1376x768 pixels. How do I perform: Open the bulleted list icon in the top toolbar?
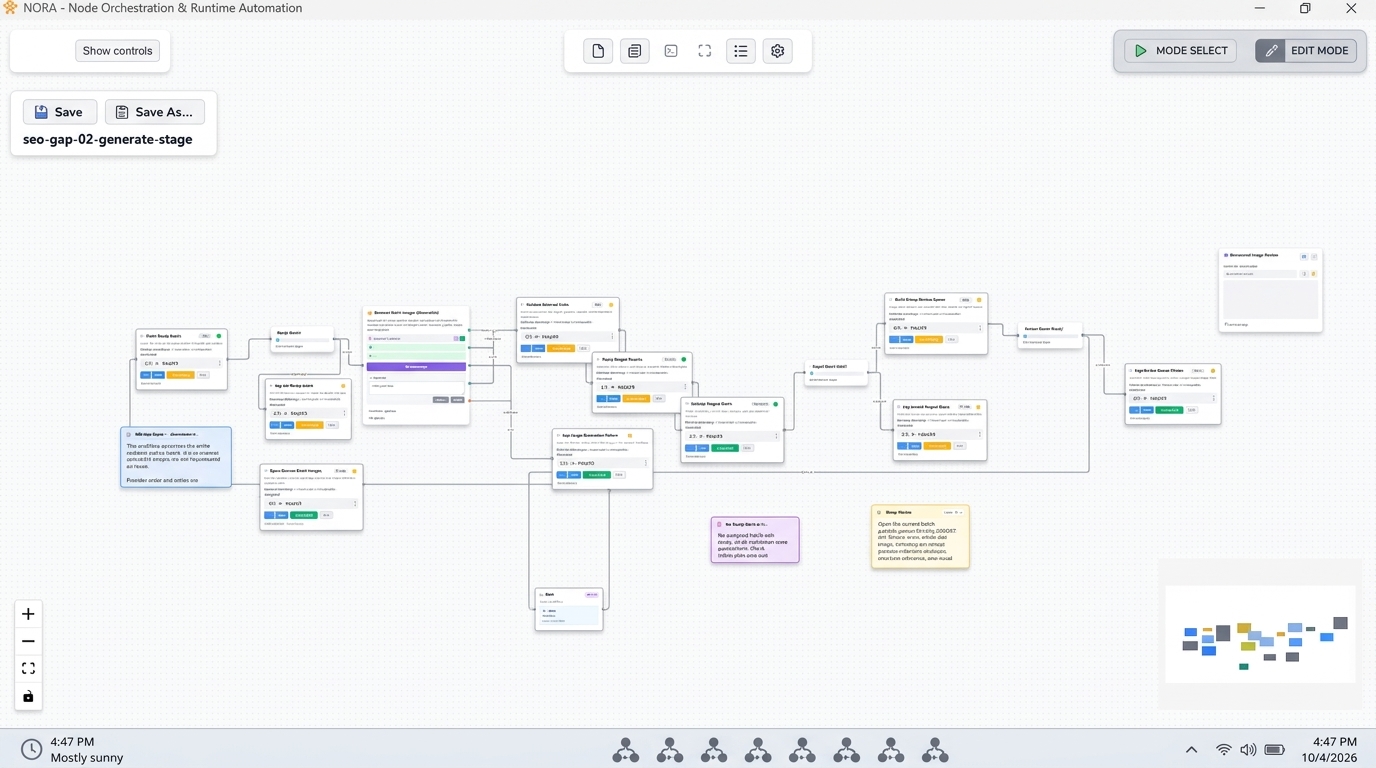[741, 51]
